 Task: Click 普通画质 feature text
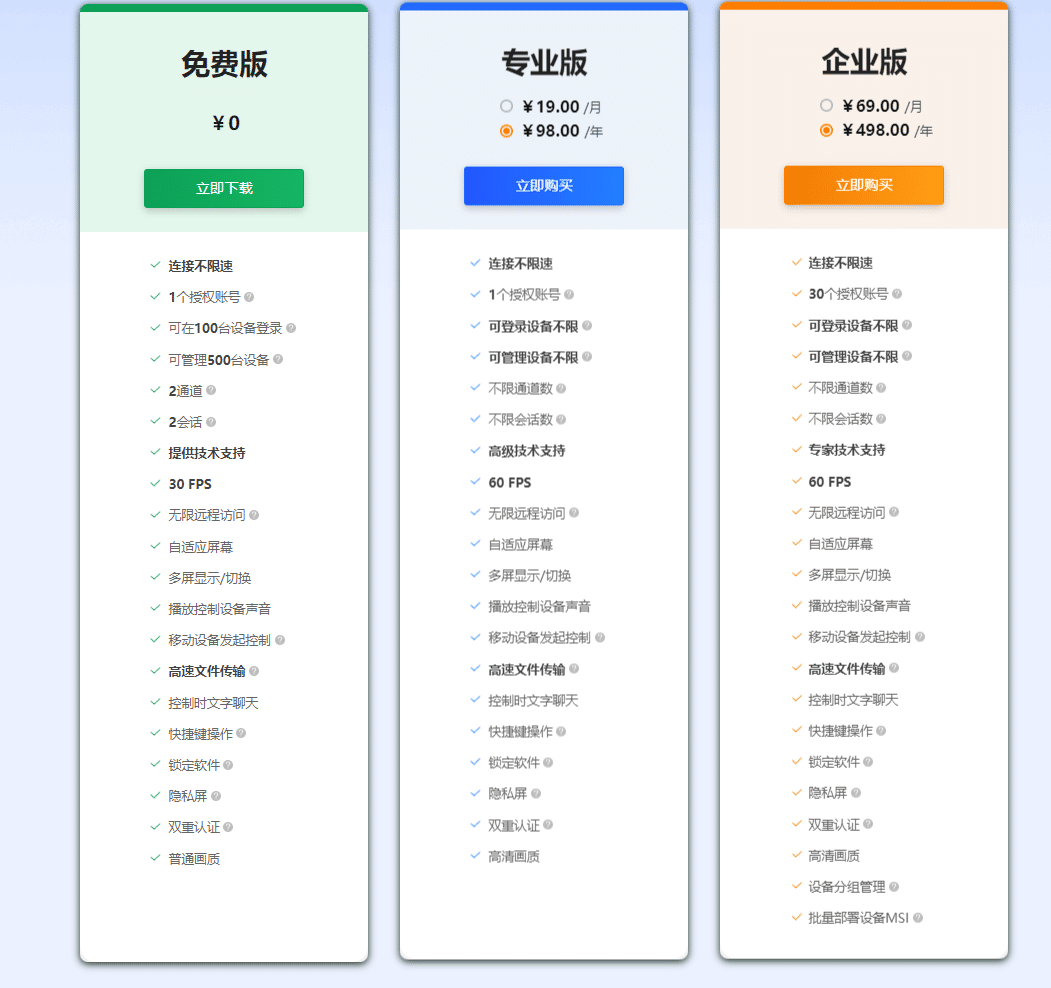click(194, 859)
